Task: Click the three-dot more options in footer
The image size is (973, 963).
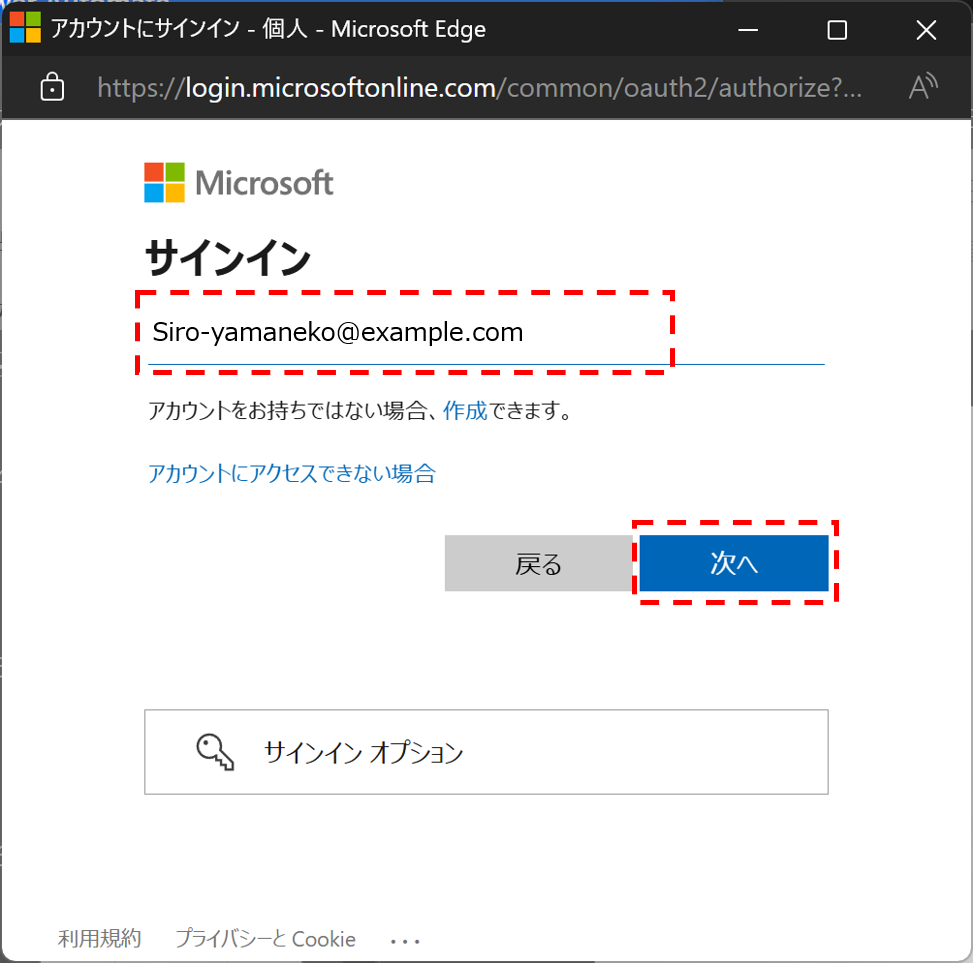Action: 405,941
